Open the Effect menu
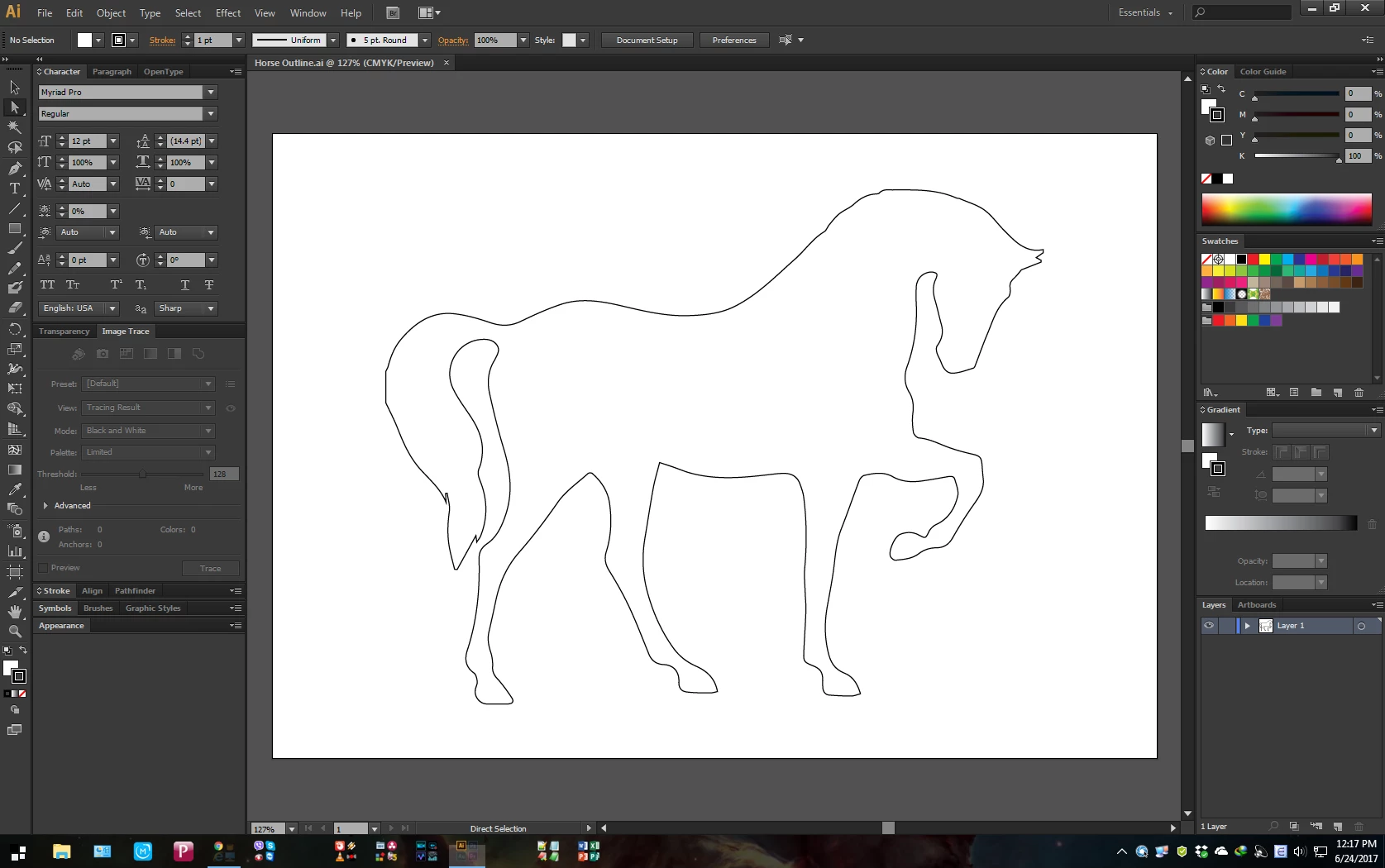The image size is (1385, 868). [228, 13]
